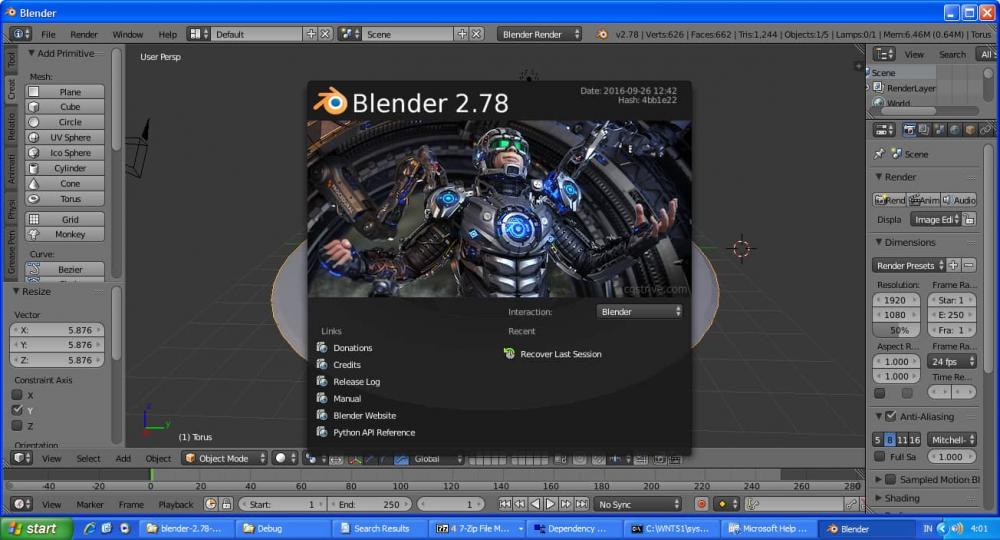Switch to the Grease Pencil tab
Screen dimensions: 1000x540
(12, 253)
